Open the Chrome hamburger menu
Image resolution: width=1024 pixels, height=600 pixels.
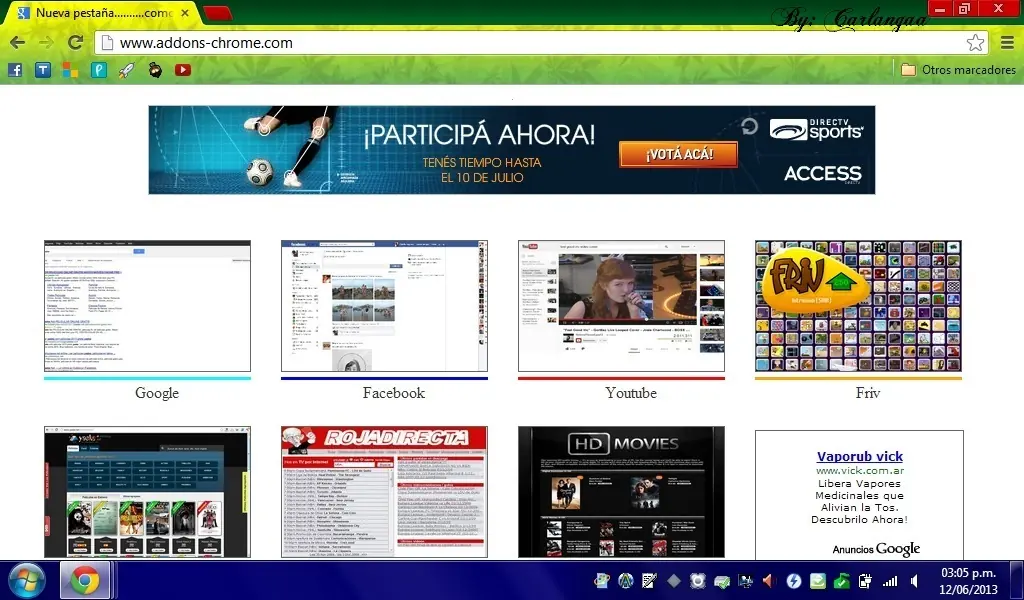coord(1007,43)
